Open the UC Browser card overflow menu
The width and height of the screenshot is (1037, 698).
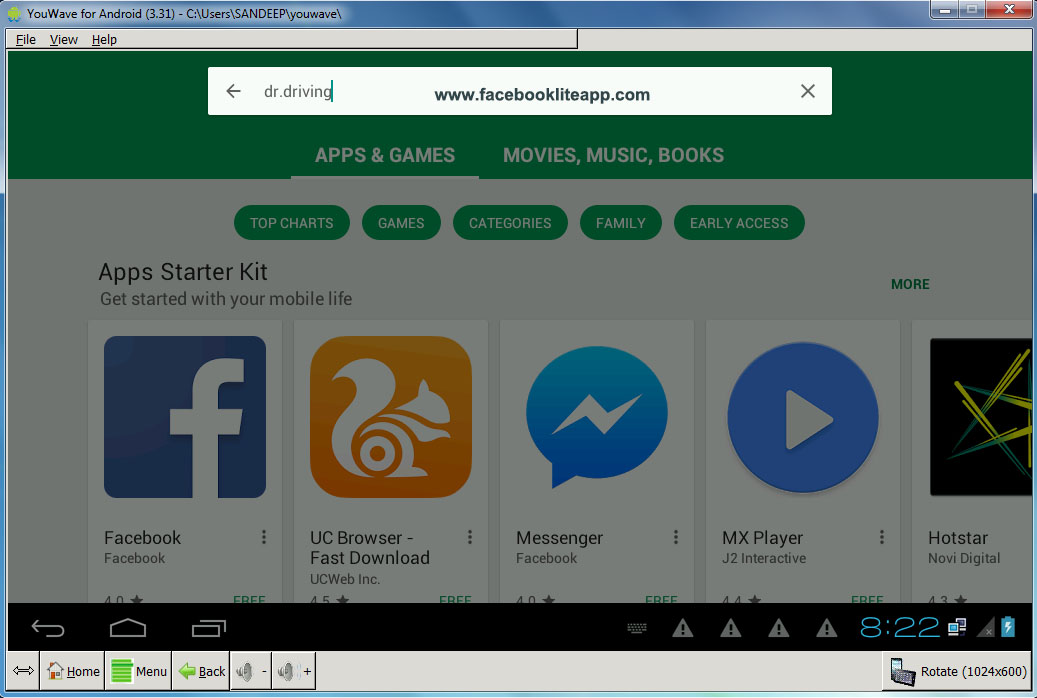(470, 537)
